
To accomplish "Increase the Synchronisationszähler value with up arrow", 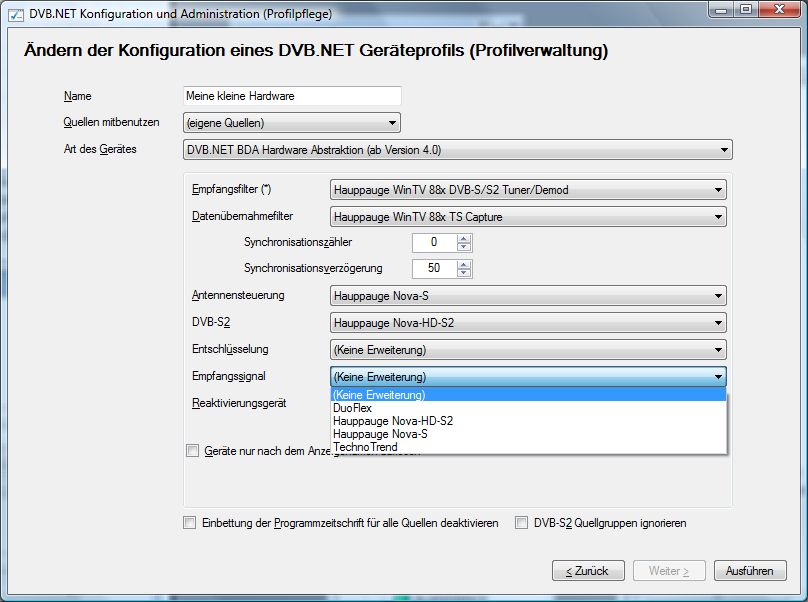I will point(464,238).
